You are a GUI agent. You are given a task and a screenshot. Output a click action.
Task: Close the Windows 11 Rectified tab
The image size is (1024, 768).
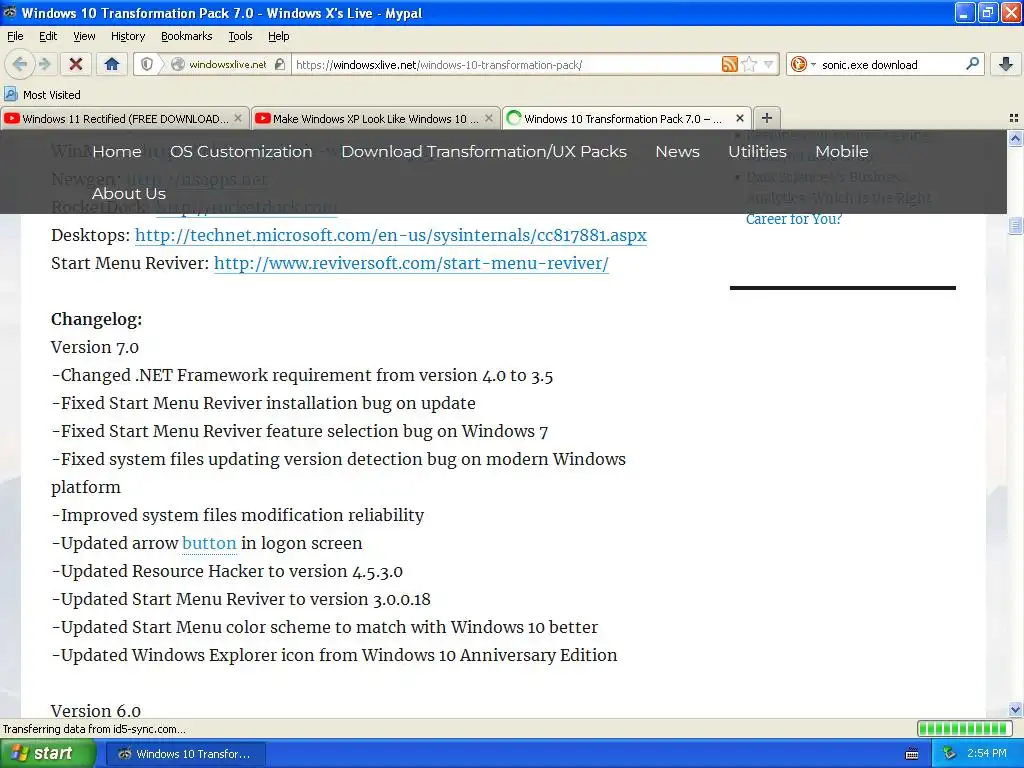click(238, 118)
